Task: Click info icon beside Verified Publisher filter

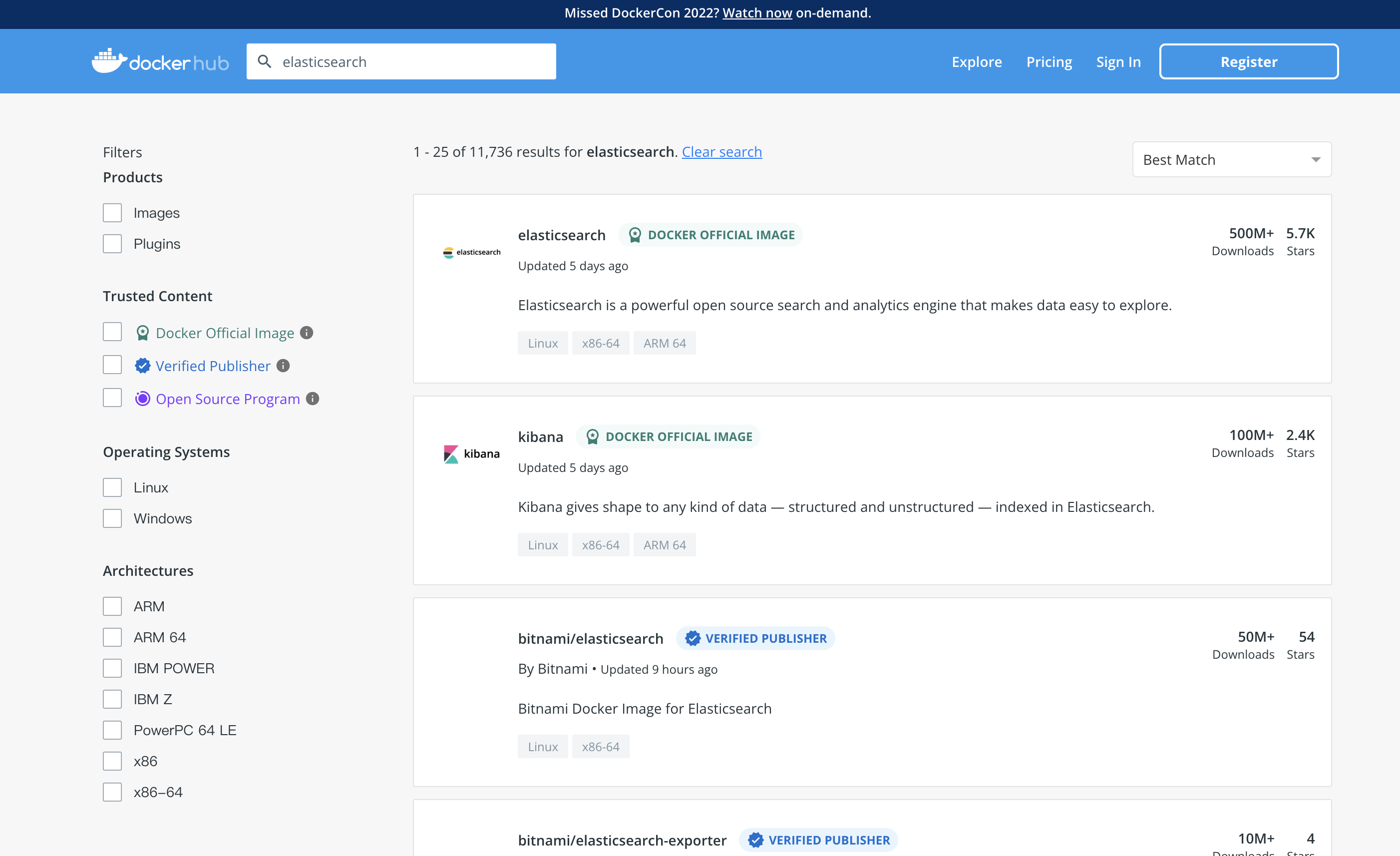Action: click(x=283, y=366)
